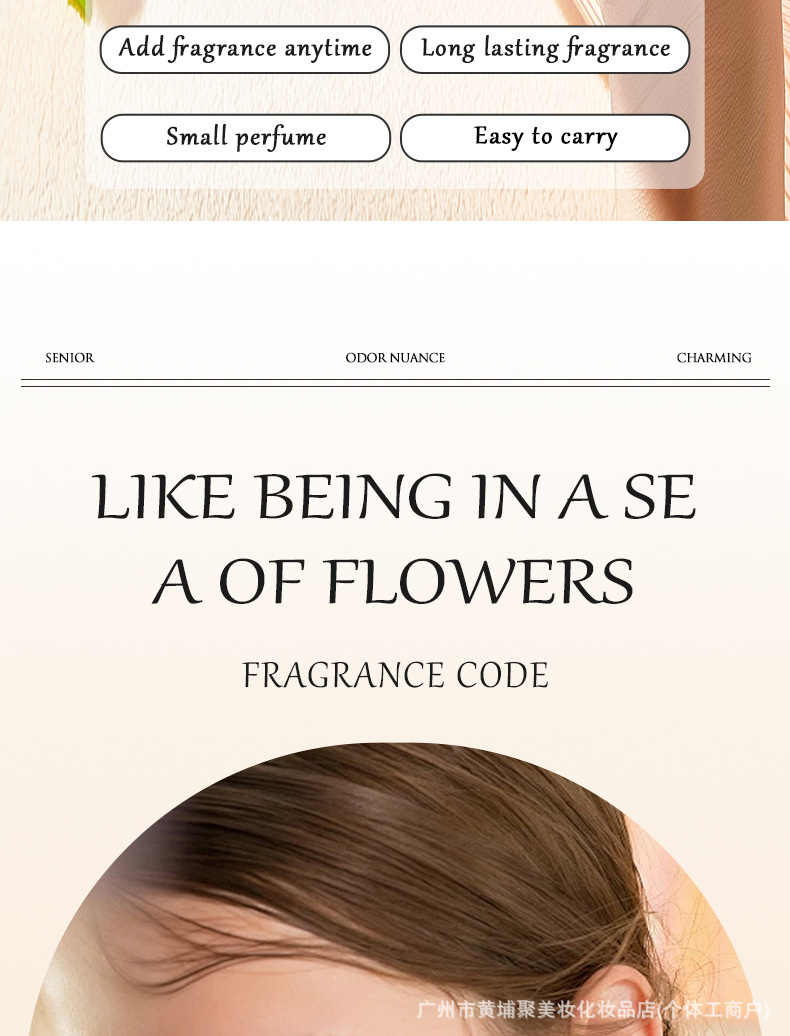Click the FRAGRANCE CODE subtitle
The image size is (790, 1036).
395,675
